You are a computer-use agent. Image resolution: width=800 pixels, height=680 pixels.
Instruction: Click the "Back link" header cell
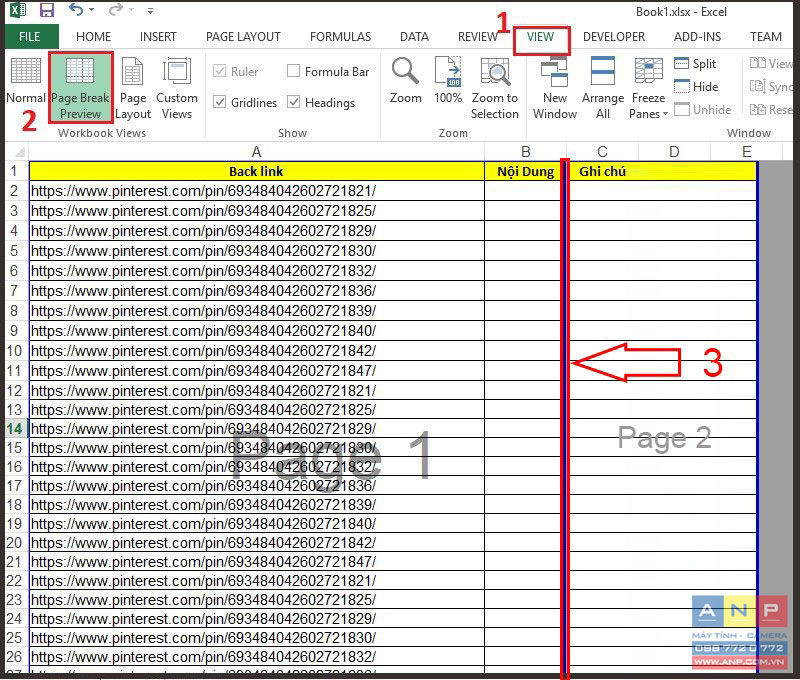(257, 171)
